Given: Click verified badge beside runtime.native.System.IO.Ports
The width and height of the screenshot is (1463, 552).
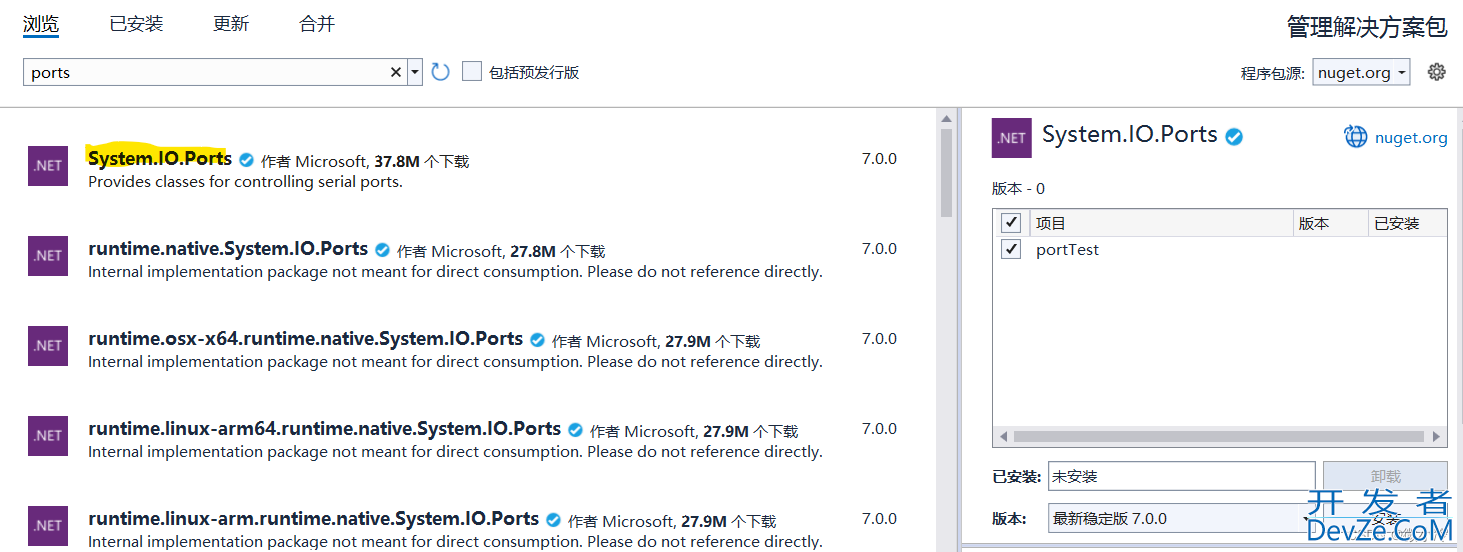Looking at the screenshot, I should click(383, 250).
